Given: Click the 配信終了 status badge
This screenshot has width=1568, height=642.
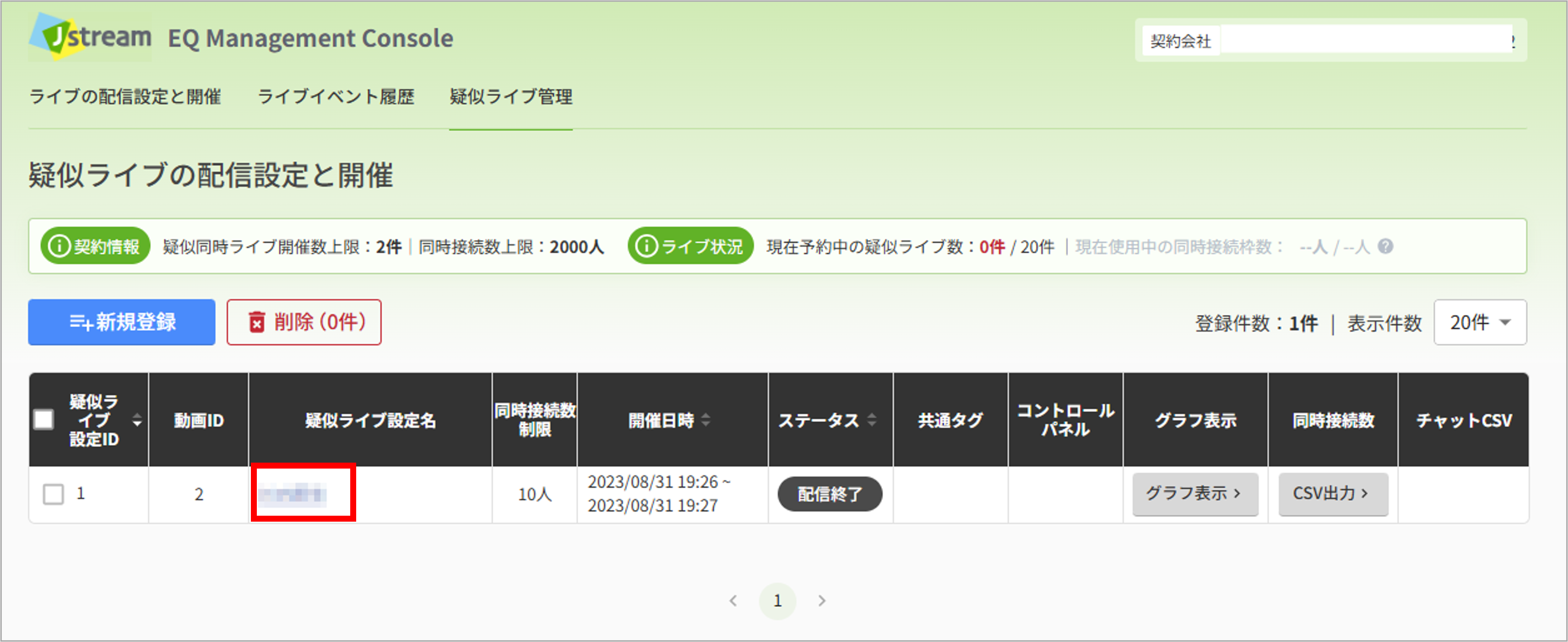Looking at the screenshot, I should coord(830,494).
